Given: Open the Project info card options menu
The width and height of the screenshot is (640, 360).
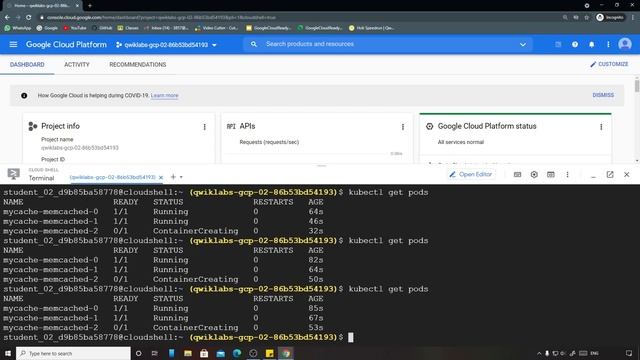Looking at the screenshot, I should coord(204,127).
